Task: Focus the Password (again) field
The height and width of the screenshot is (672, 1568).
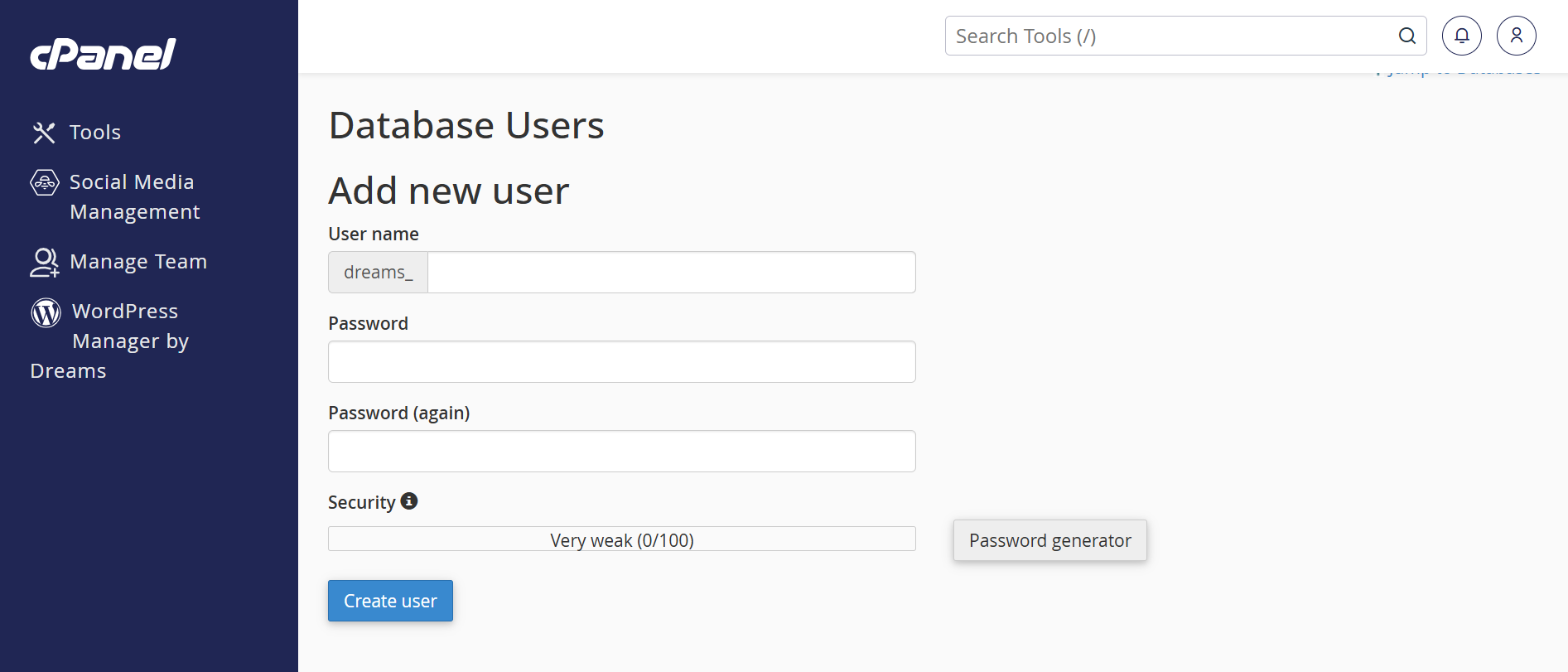Action: point(621,452)
